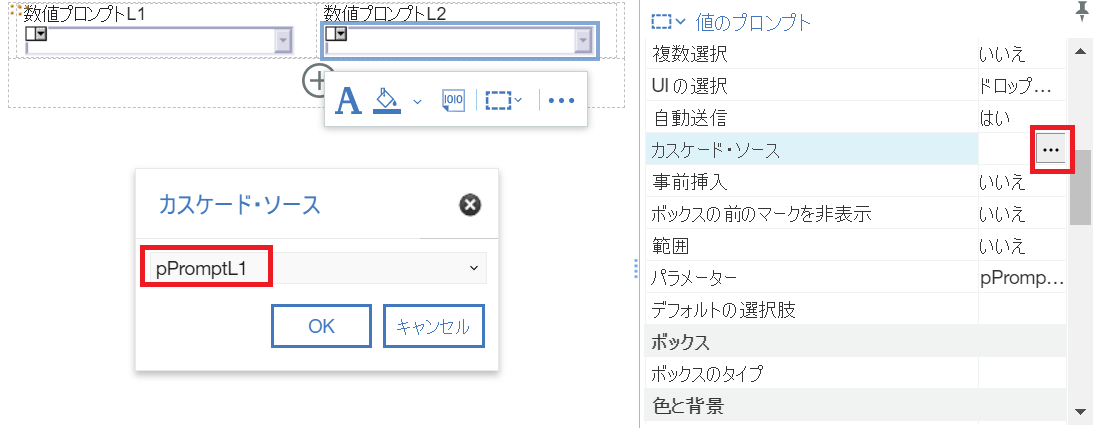Click the properties scrollbar down arrow
This screenshot has width=1102, height=428.
tap(1080, 411)
